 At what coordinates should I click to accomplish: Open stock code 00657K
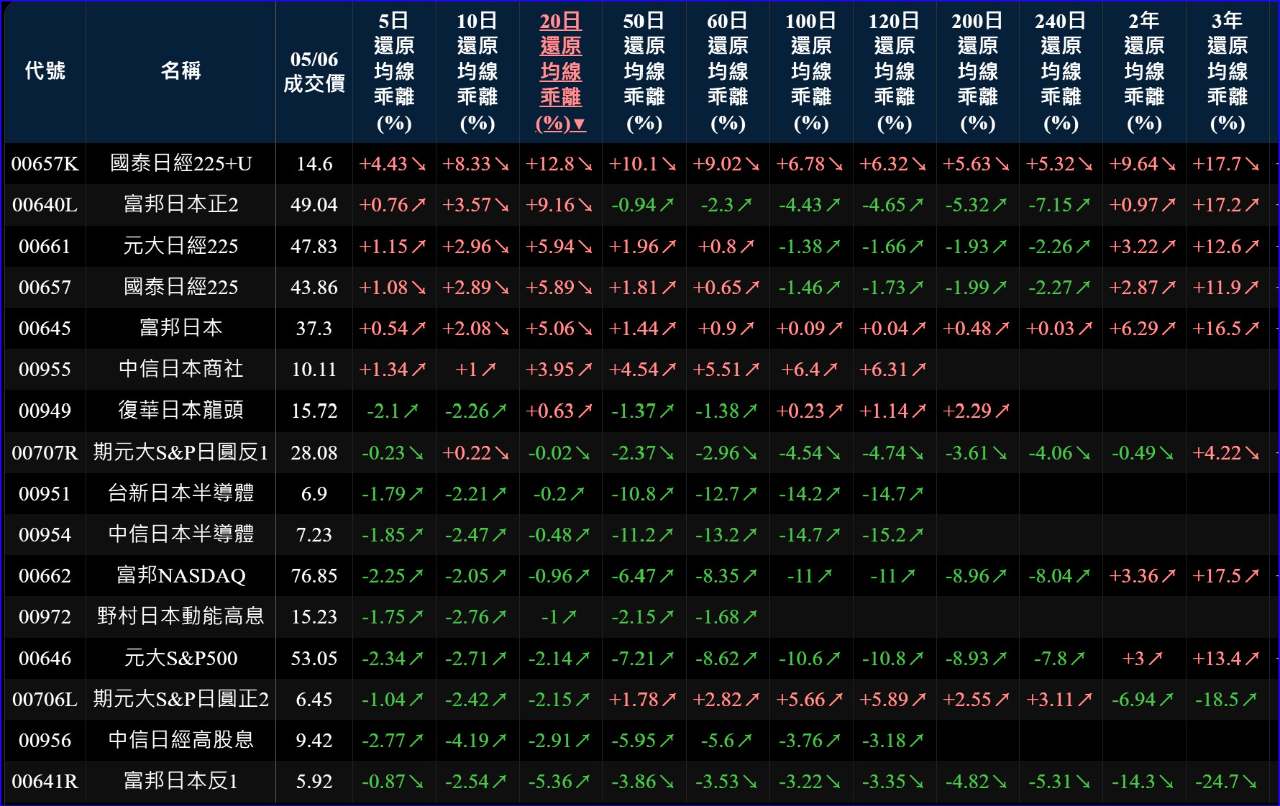[x=45, y=164]
